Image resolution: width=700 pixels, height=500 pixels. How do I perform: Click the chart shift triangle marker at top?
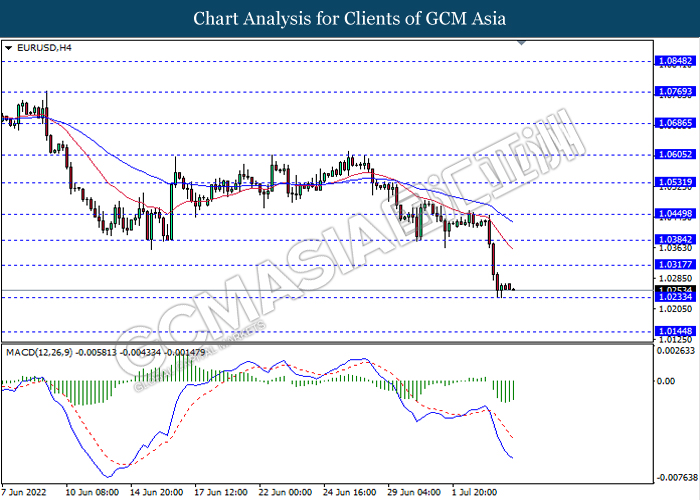(521, 43)
